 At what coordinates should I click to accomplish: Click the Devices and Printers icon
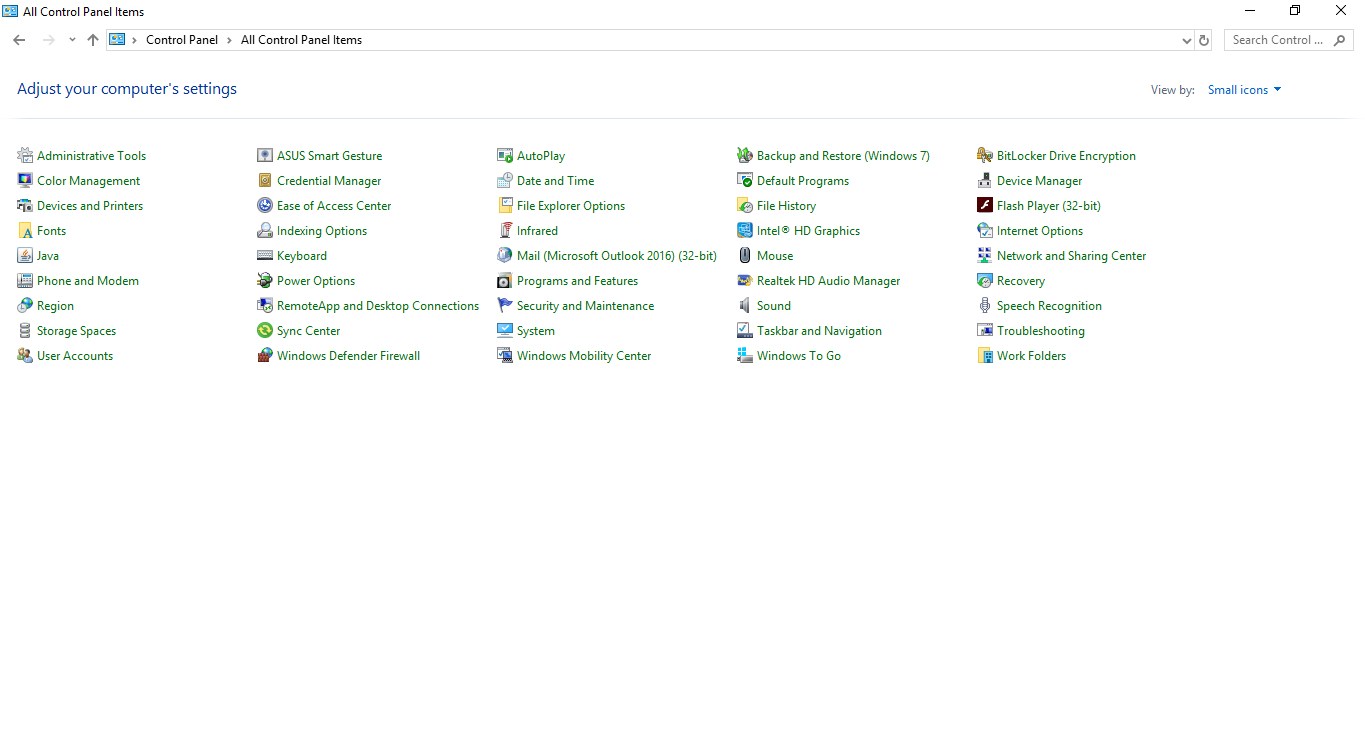click(25, 205)
